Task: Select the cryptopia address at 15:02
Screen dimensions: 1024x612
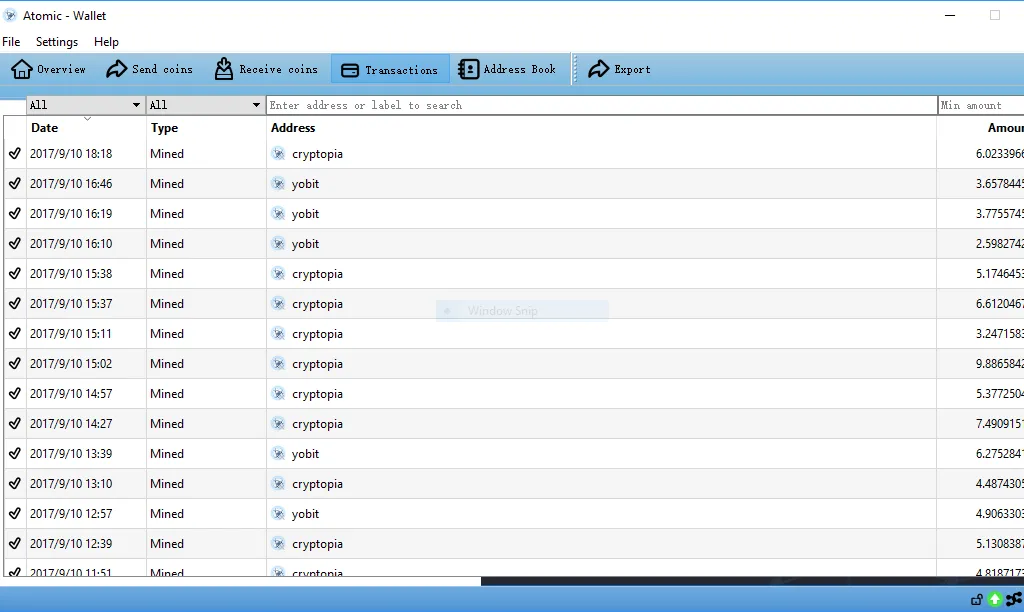Action: [317, 364]
